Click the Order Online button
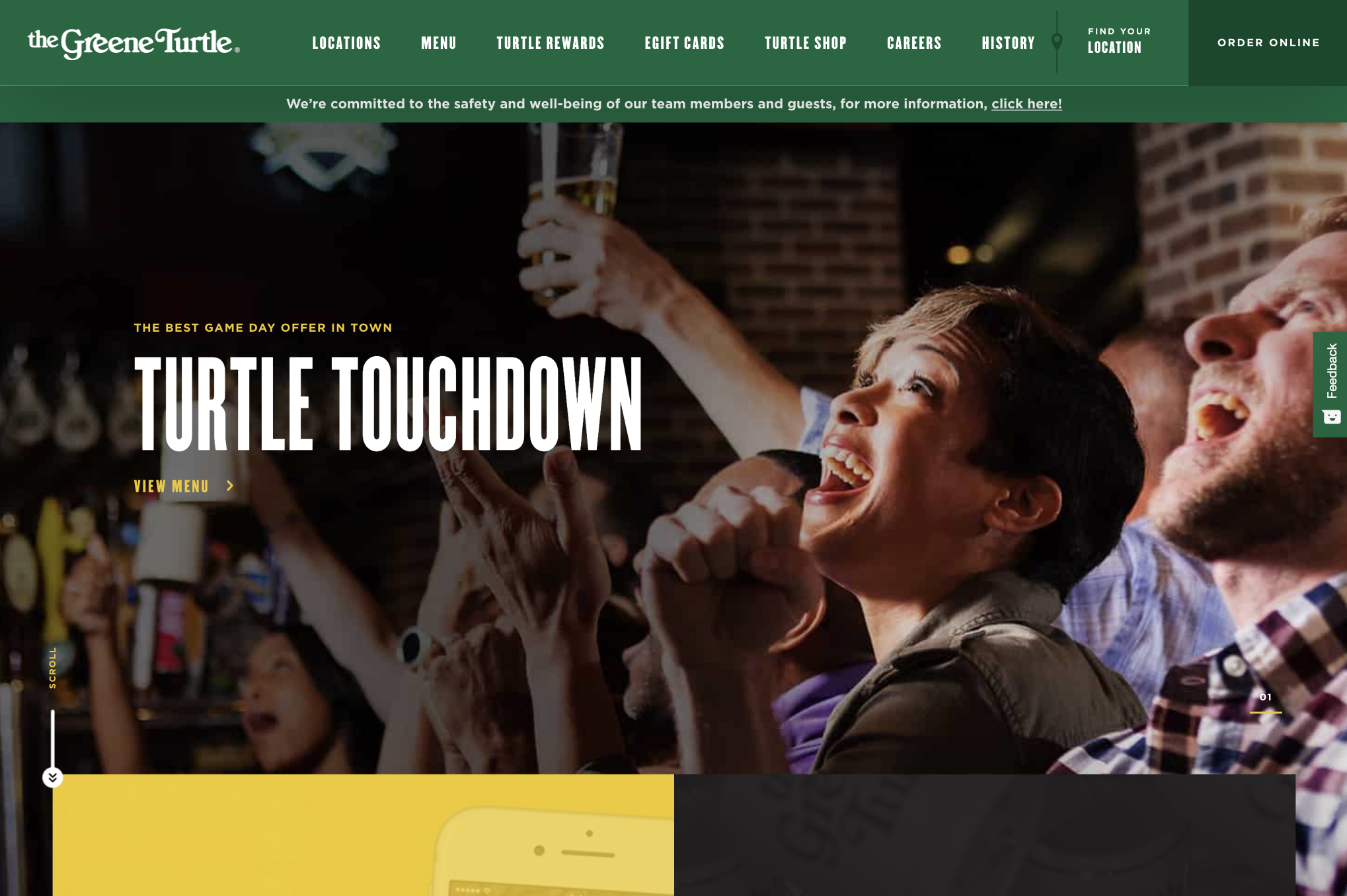This screenshot has height=896, width=1347. pyautogui.click(x=1268, y=42)
